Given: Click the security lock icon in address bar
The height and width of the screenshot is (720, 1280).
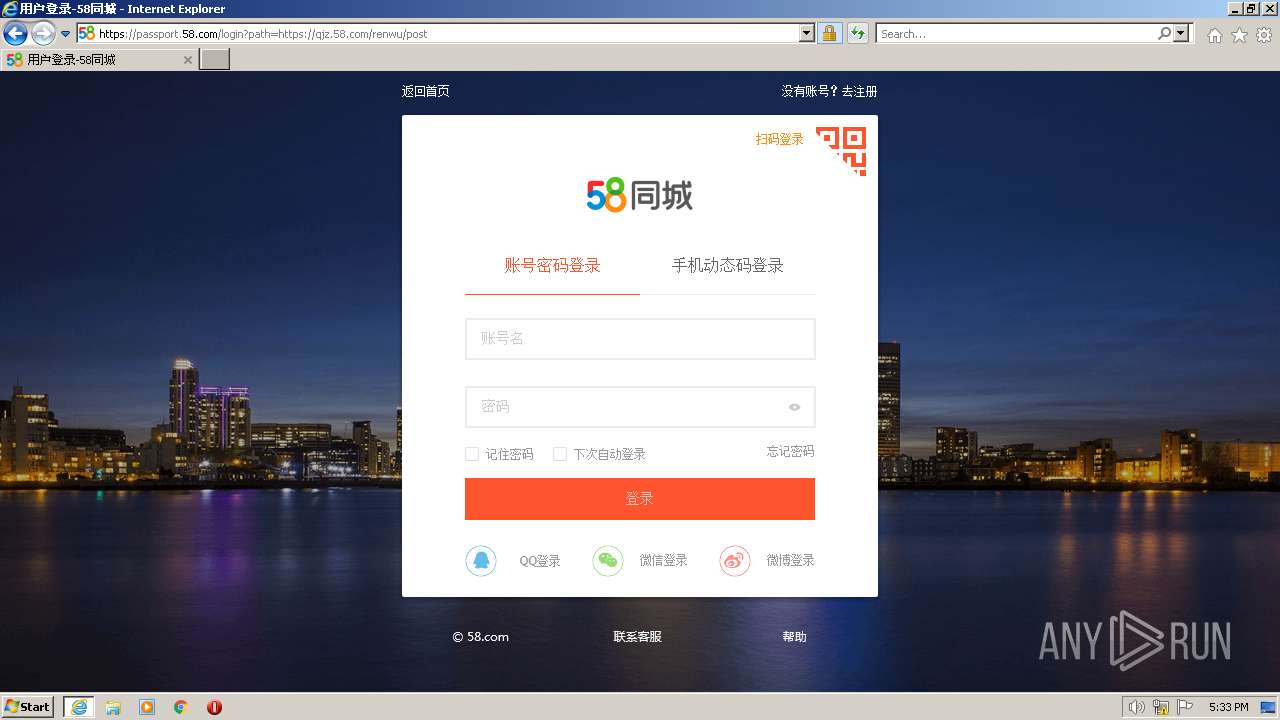Looking at the screenshot, I should 829,33.
